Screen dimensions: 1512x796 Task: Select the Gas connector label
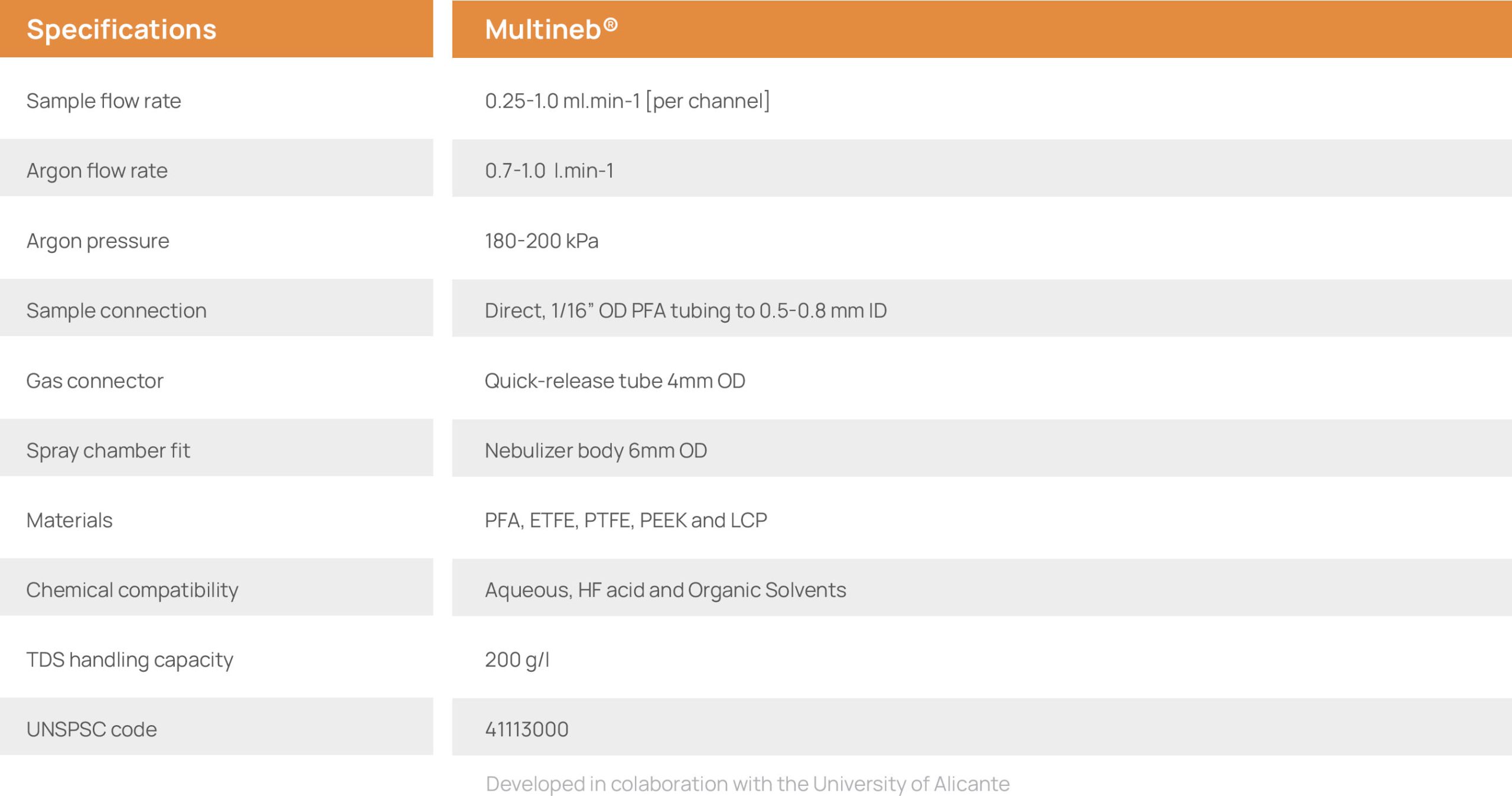(x=95, y=381)
